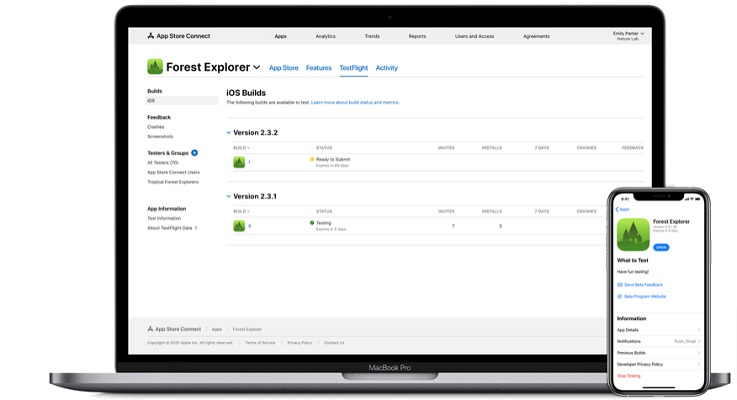Image resolution: width=737 pixels, height=400 pixels.
Task: Collapse the Version 2.3.1 section
Action: tap(229, 196)
